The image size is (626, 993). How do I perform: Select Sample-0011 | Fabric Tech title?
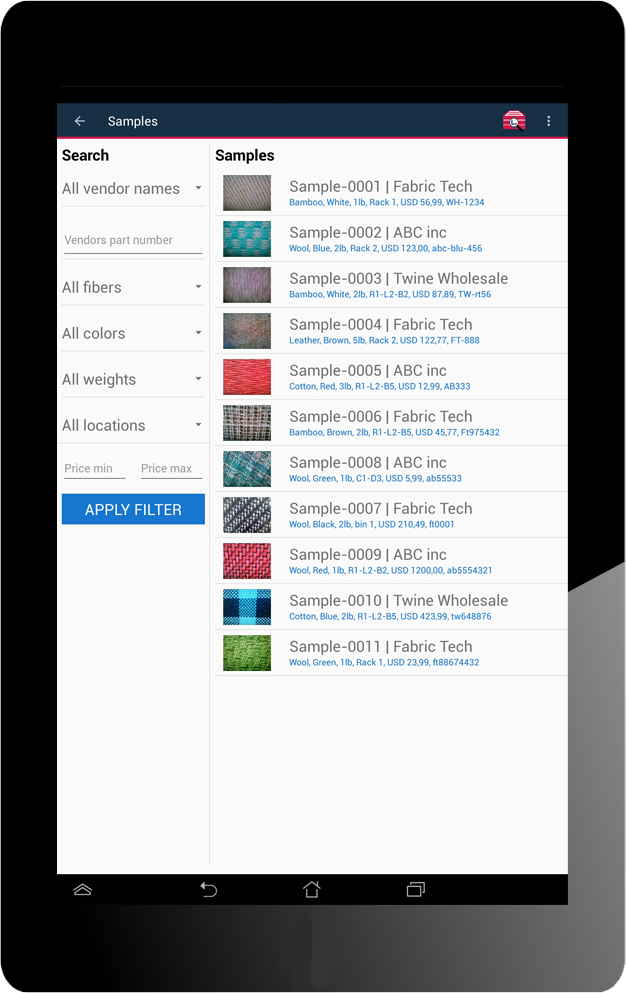coord(381,647)
